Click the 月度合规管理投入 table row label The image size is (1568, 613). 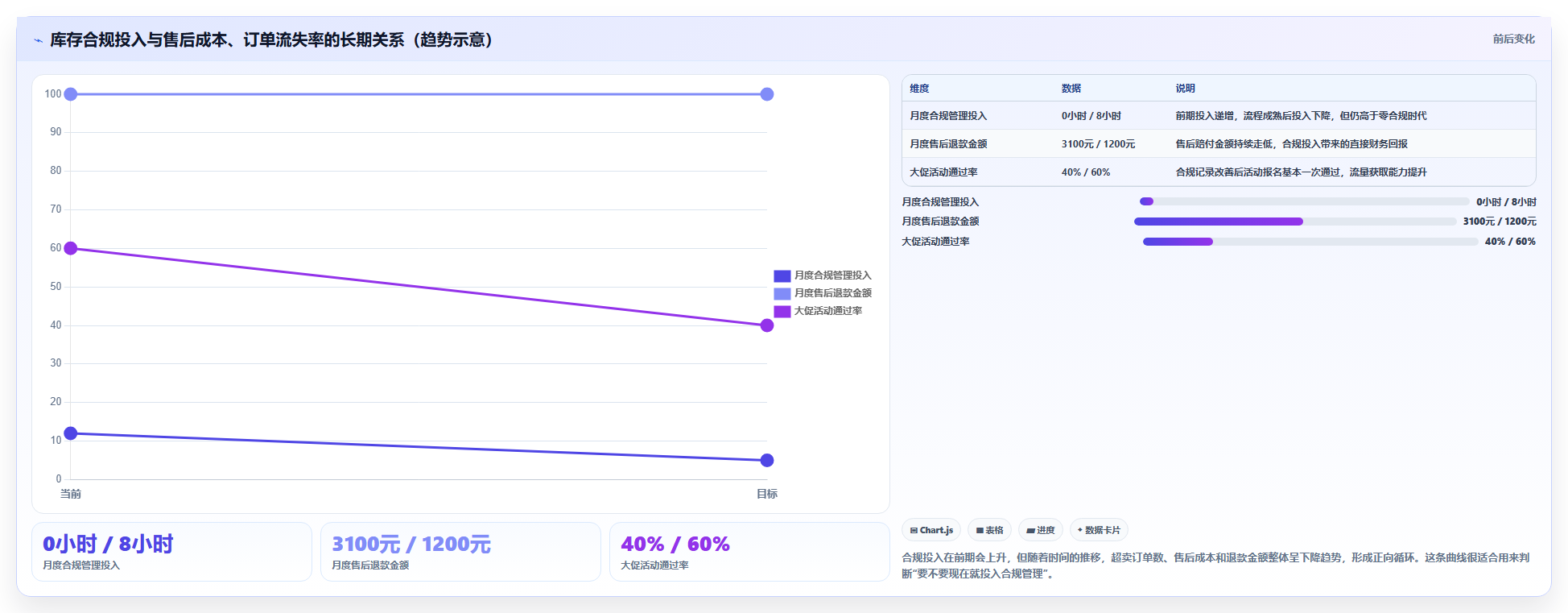[x=947, y=116]
